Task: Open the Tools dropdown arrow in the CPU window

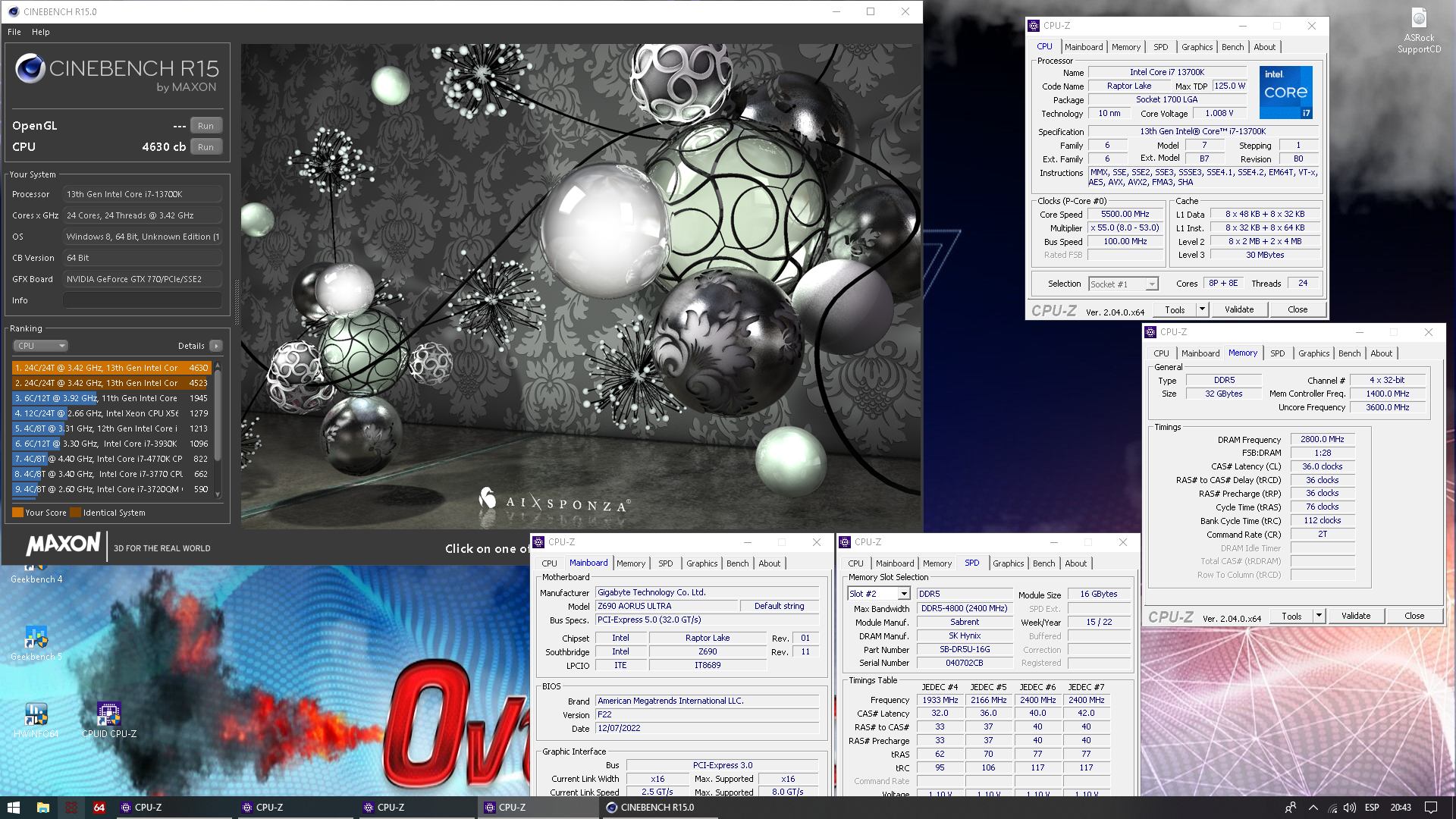Action: 1201,309
